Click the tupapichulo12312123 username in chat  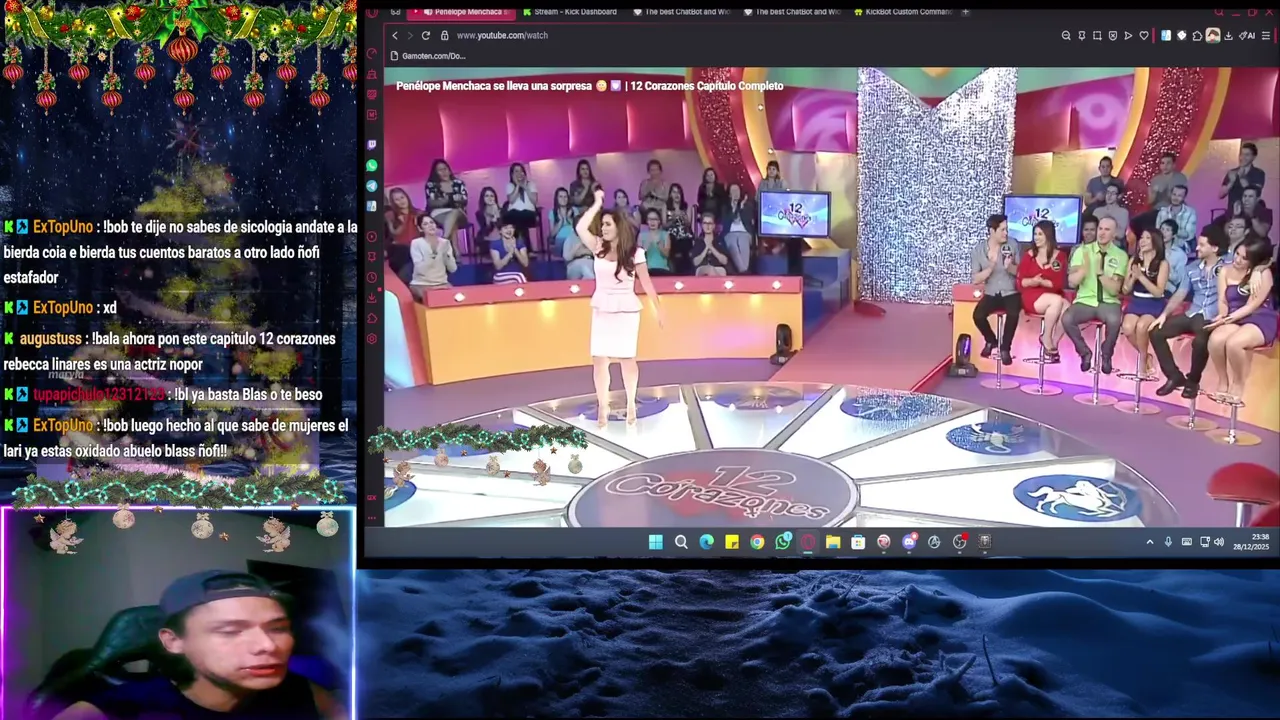(x=98, y=395)
